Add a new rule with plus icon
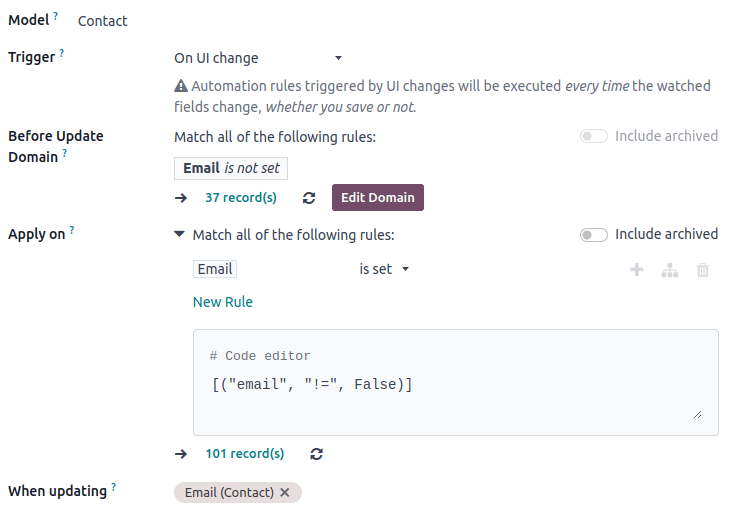The image size is (740, 516). [x=636, y=270]
